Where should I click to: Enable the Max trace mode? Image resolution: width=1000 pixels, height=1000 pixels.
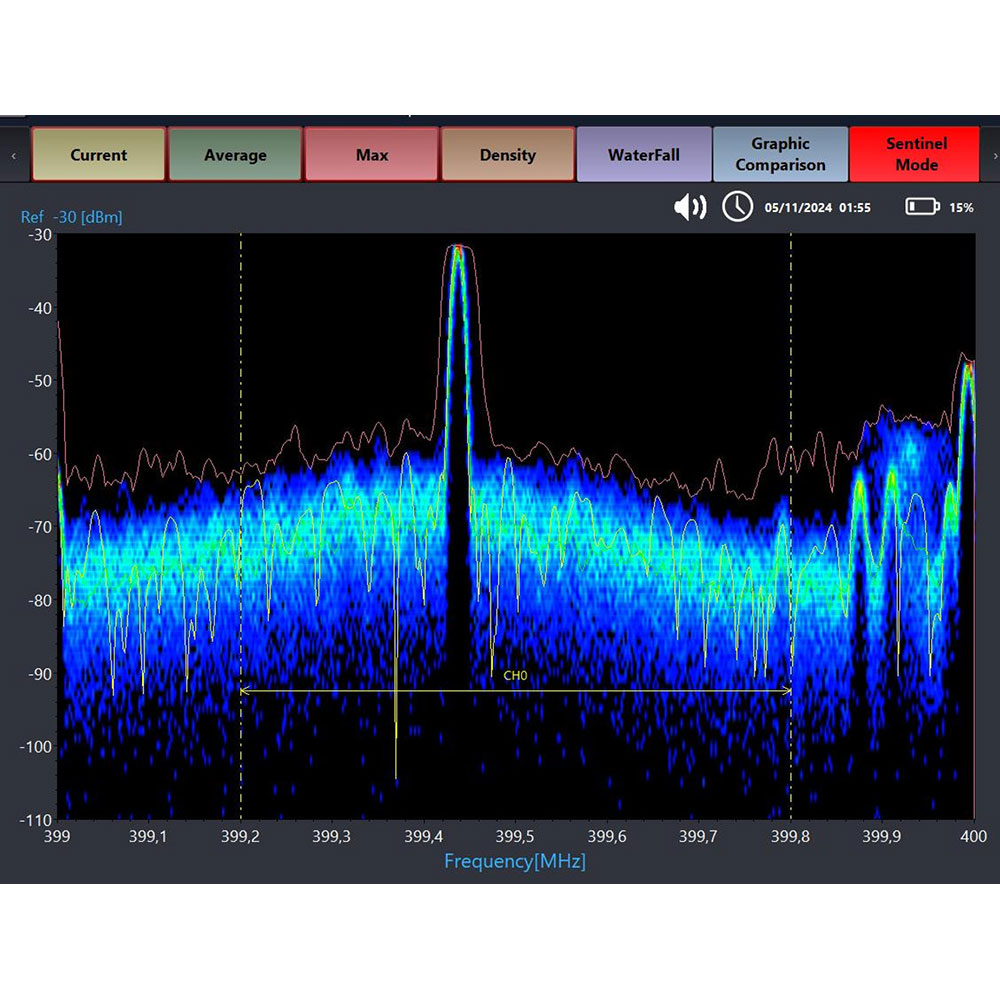click(x=371, y=155)
